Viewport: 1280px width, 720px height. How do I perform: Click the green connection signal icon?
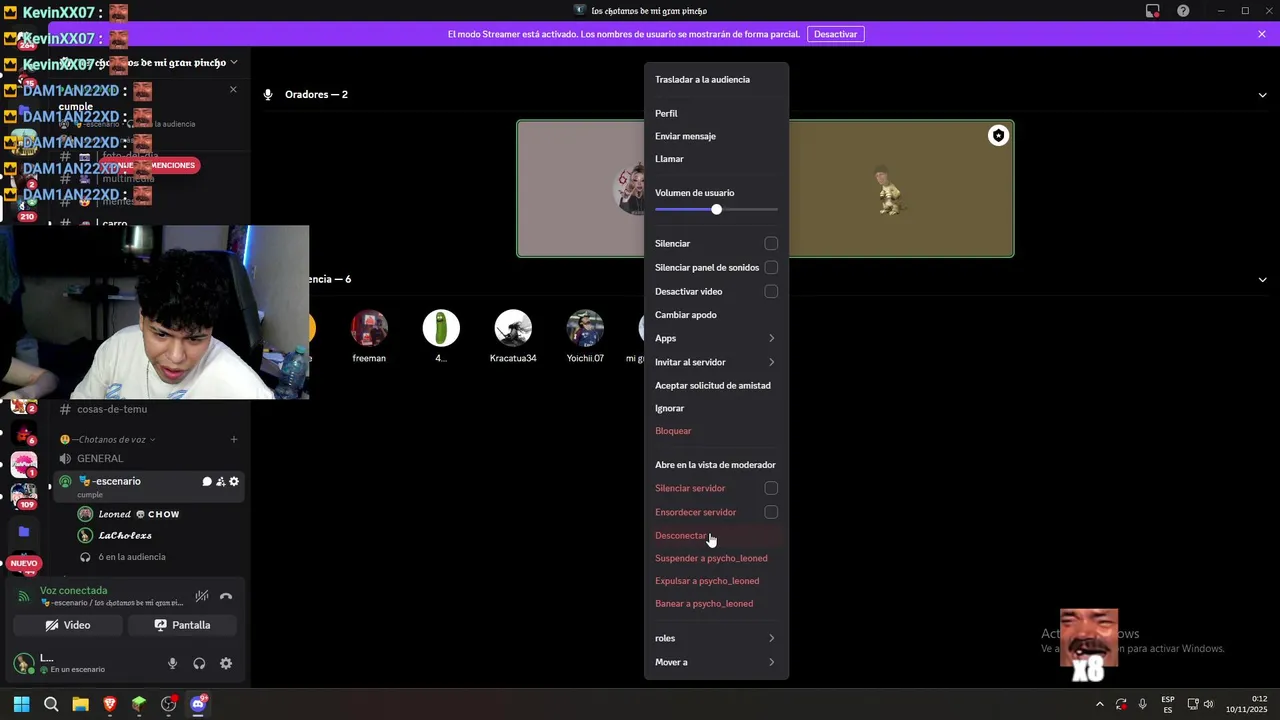click(24, 596)
